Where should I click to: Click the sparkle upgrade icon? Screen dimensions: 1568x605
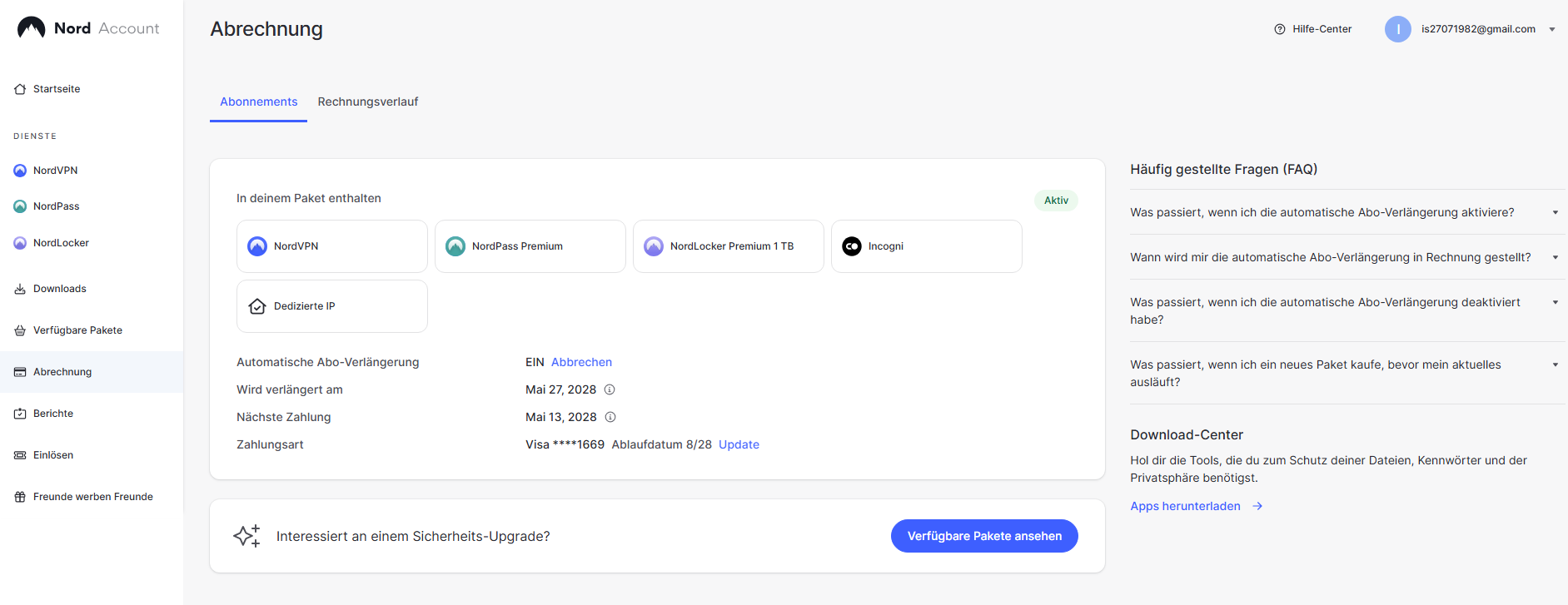click(x=246, y=535)
